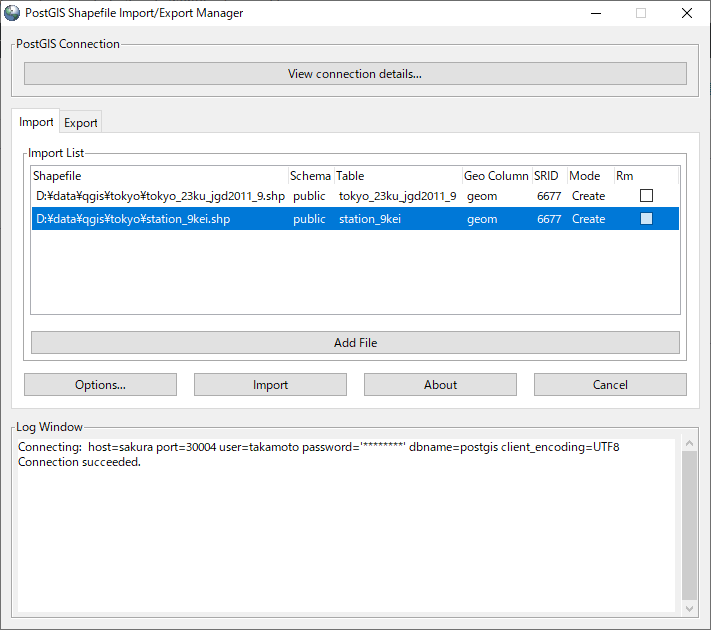Click Table cell tokyo_23ku_jgd2011_9
Image resolution: width=711 pixels, height=630 pixels.
pos(398,196)
